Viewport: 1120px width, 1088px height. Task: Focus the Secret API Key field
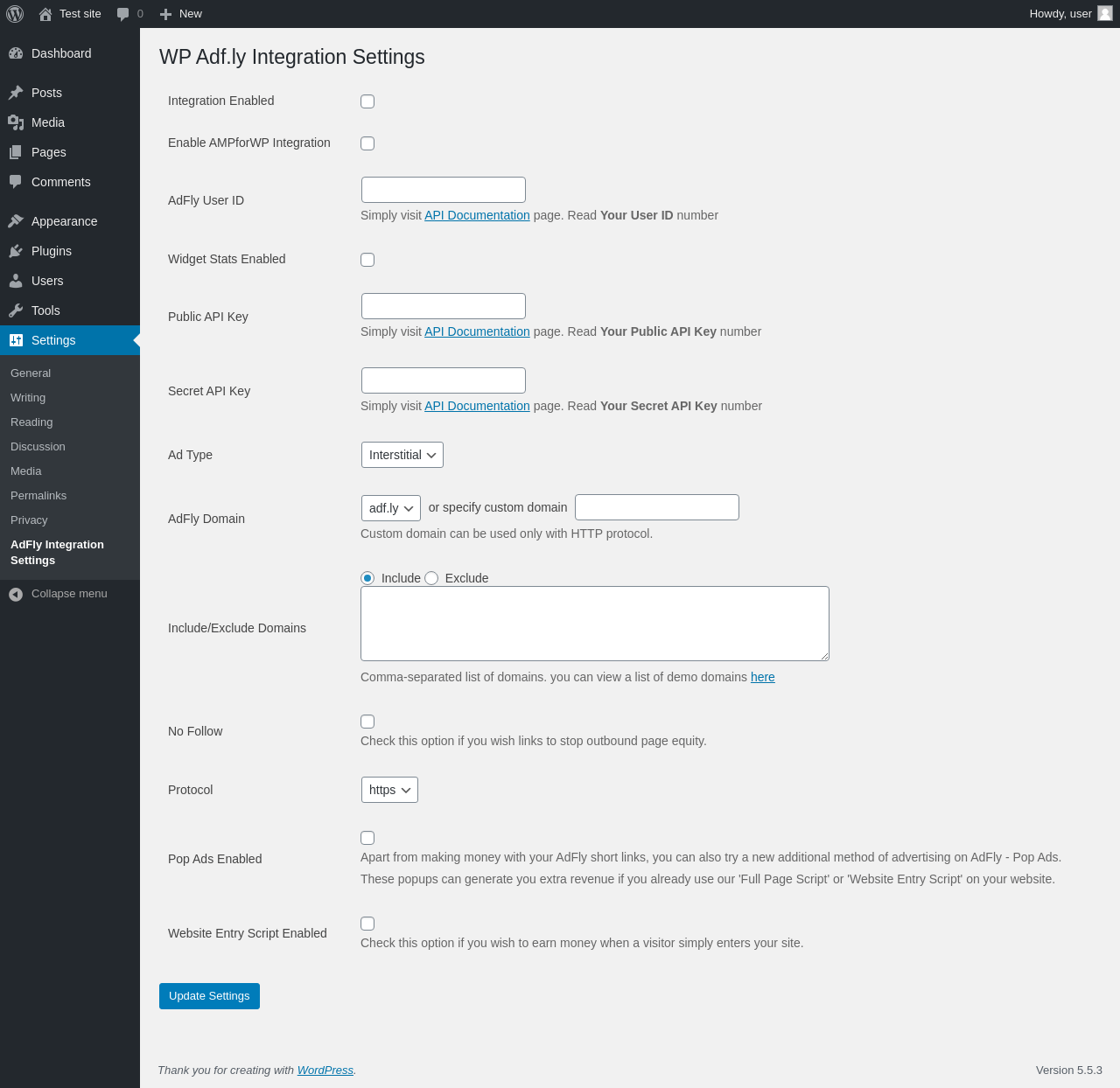(x=444, y=380)
